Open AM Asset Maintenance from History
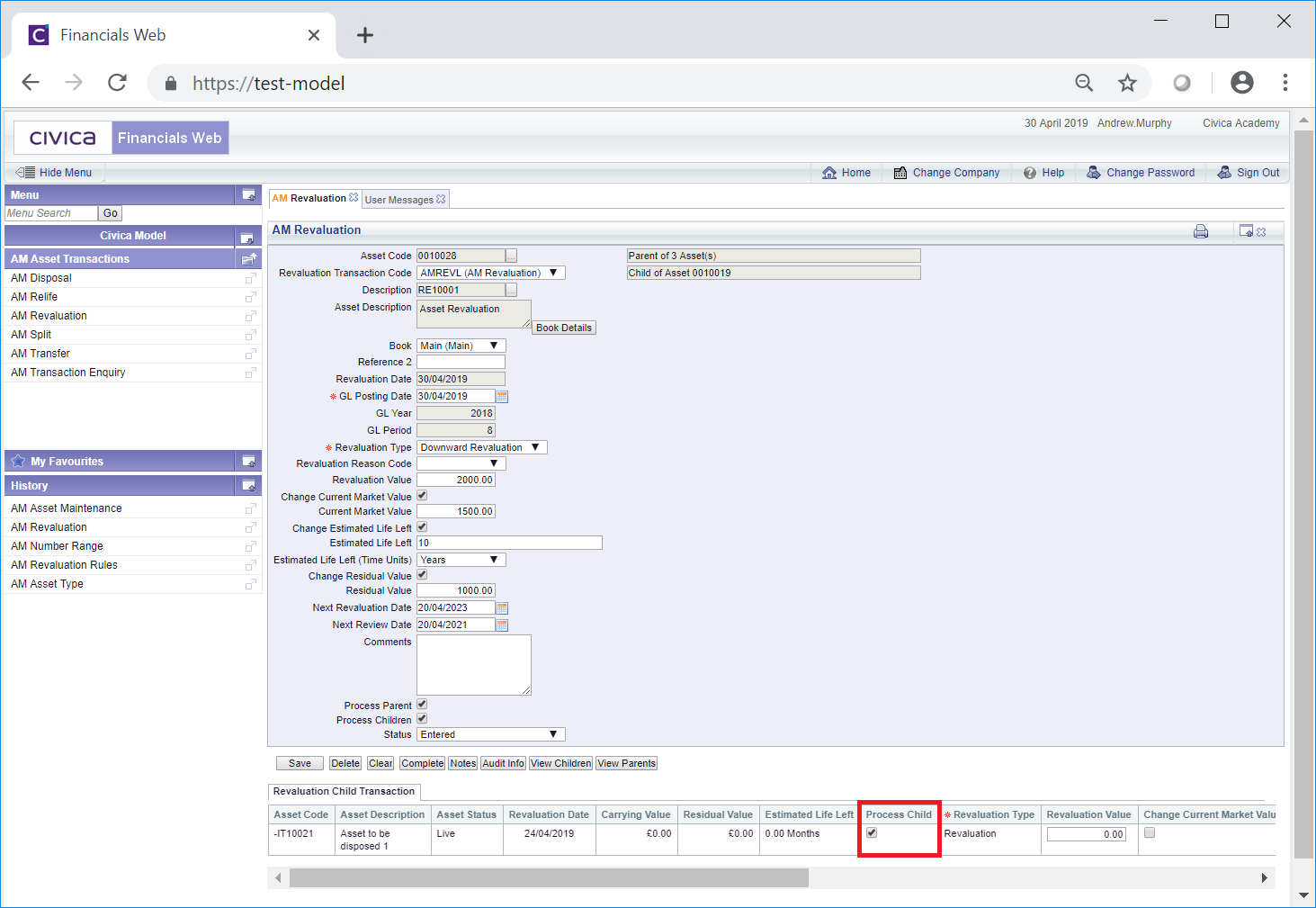1316x908 pixels. tap(67, 508)
